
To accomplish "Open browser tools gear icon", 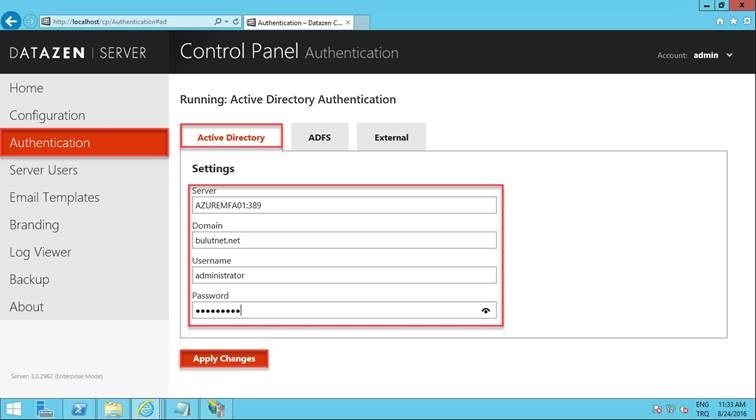I will pos(747,21).
